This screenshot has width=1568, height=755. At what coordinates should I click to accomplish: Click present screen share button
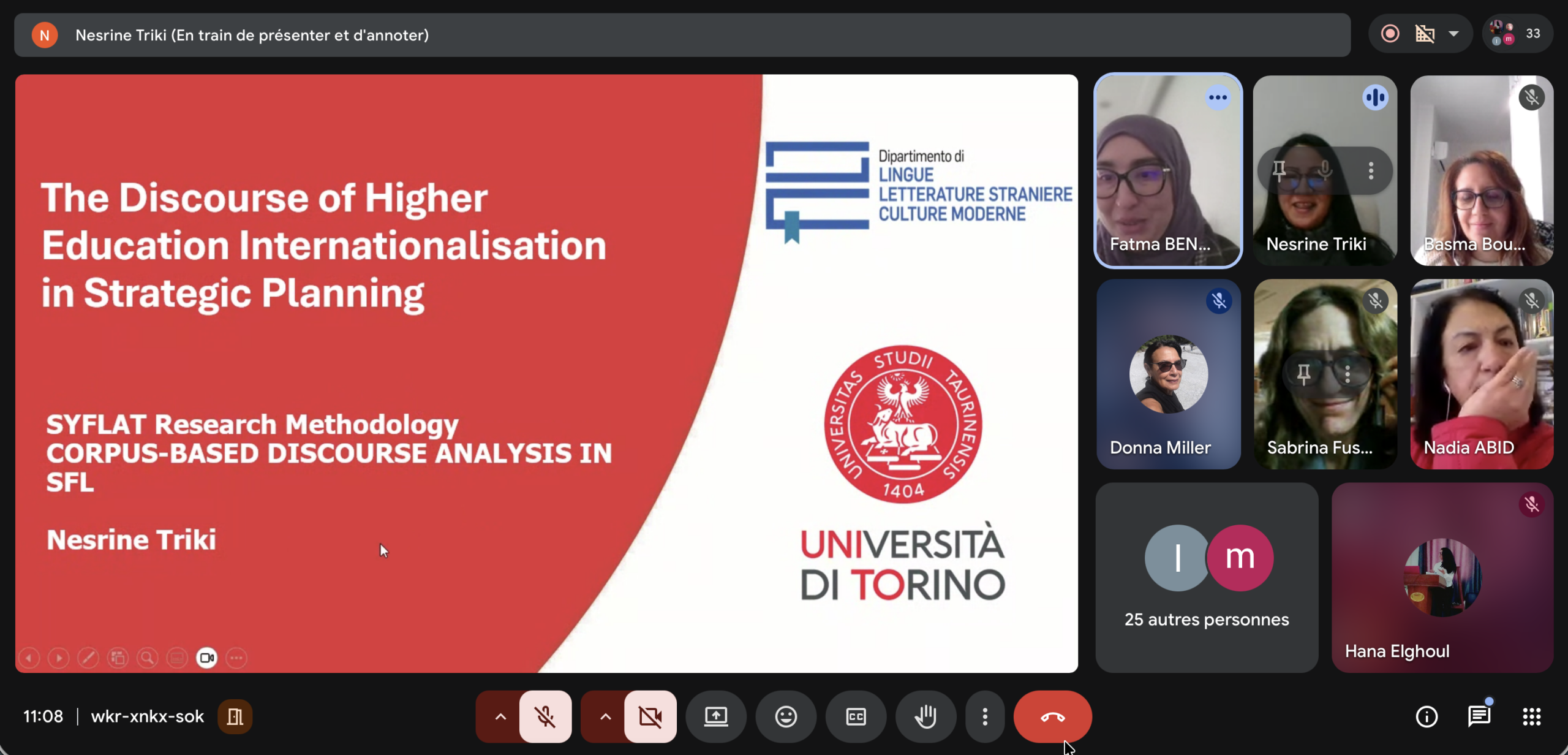coord(715,716)
